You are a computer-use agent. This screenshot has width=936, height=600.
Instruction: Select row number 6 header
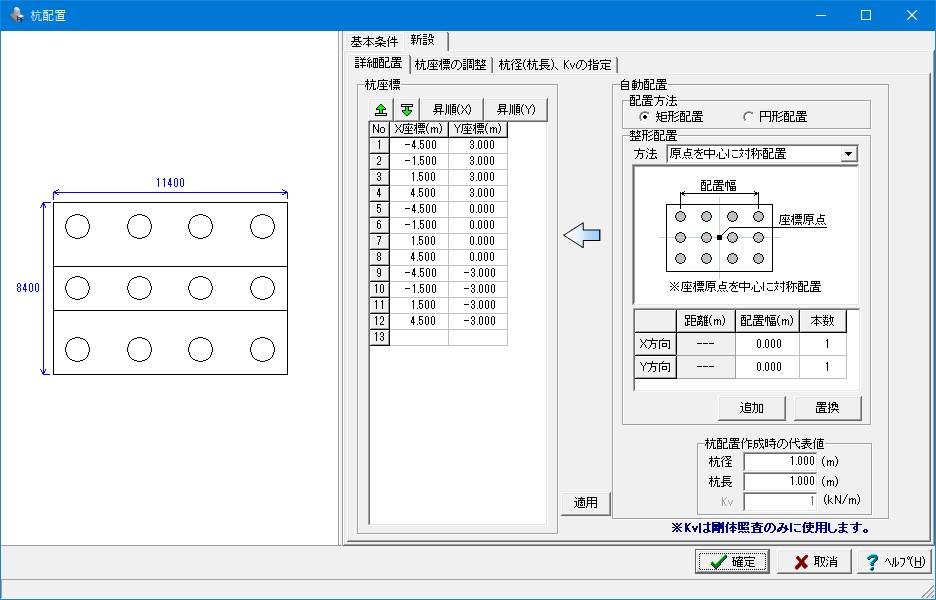tap(379, 225)
